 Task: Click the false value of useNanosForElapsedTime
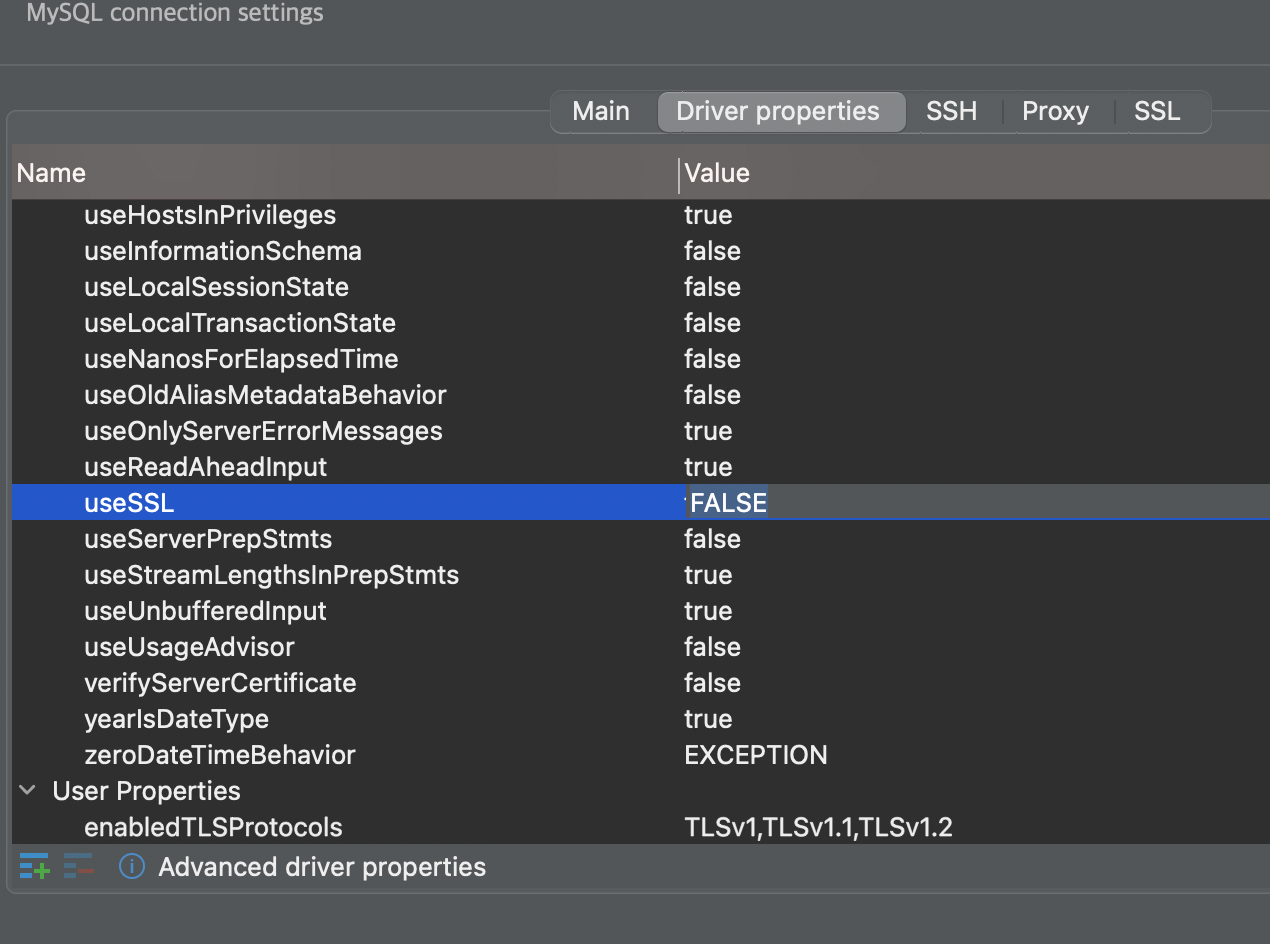(712, 359)
